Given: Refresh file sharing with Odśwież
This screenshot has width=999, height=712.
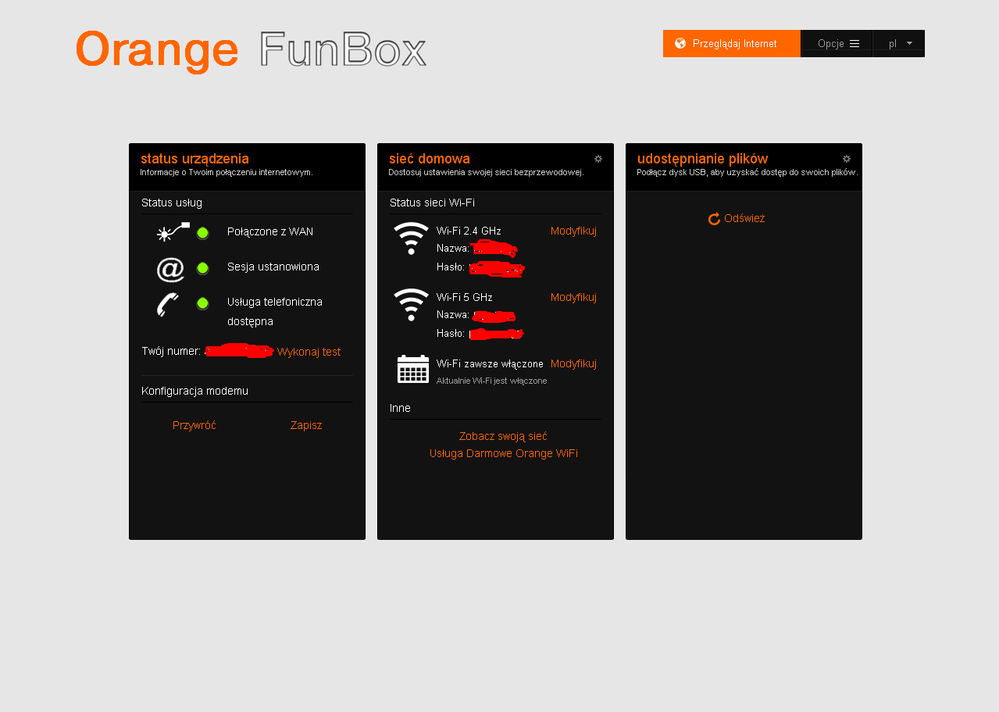Looking at the screenshot, I should click(736, 218).
